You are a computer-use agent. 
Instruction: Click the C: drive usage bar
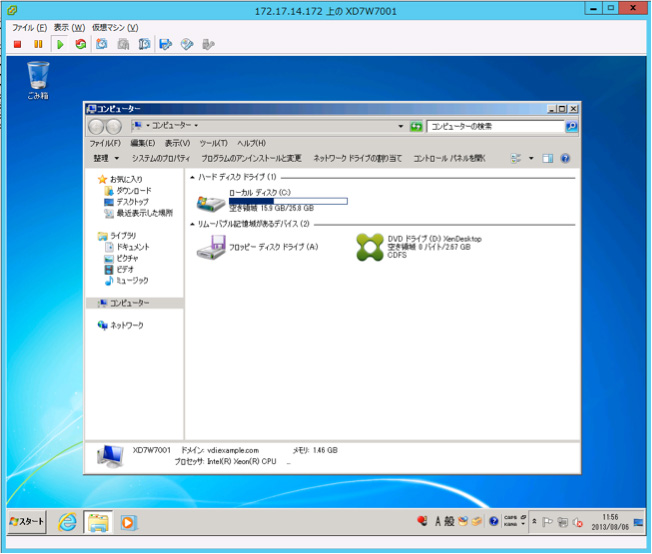click(x=288, y=201)
